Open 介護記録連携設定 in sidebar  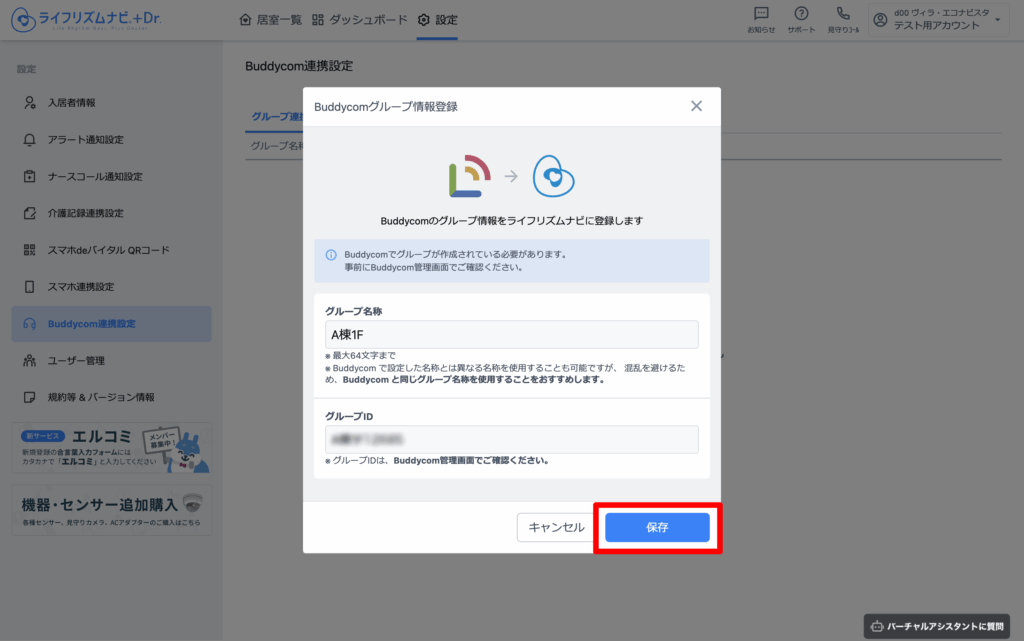tap(111, 213)
